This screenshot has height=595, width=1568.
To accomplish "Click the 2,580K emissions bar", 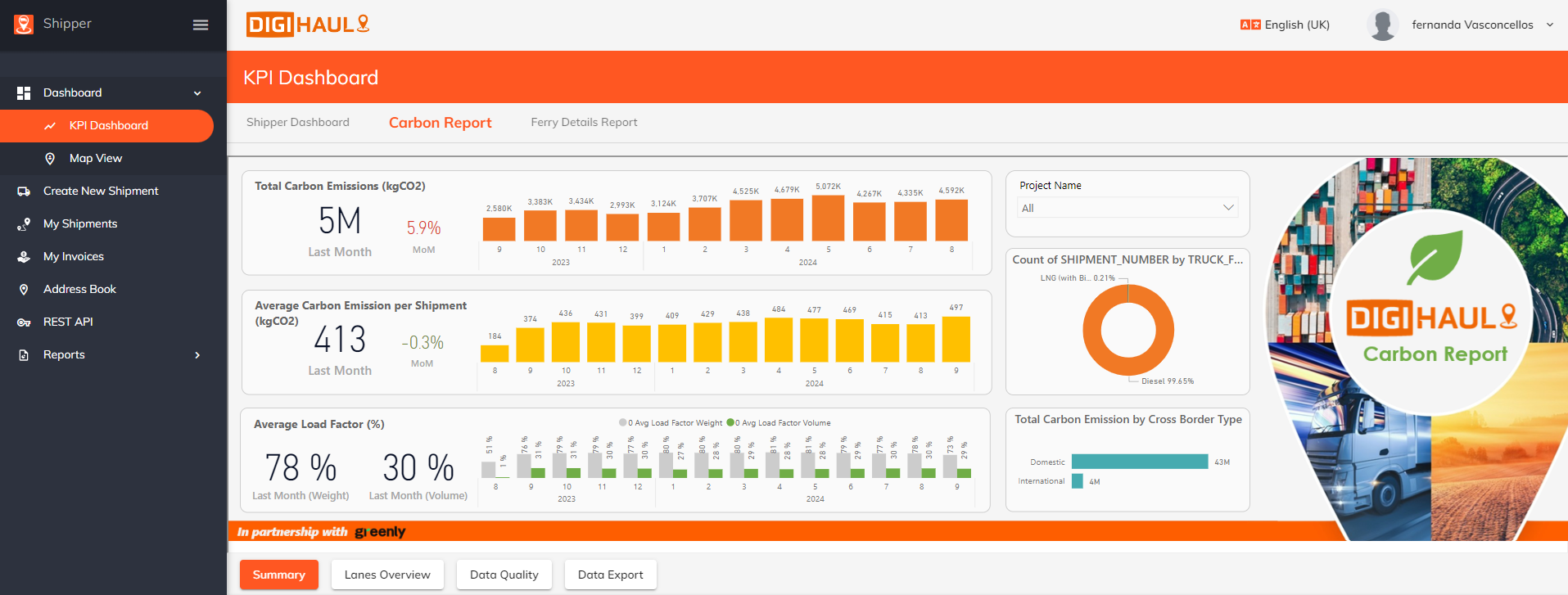I will [499, 229].
